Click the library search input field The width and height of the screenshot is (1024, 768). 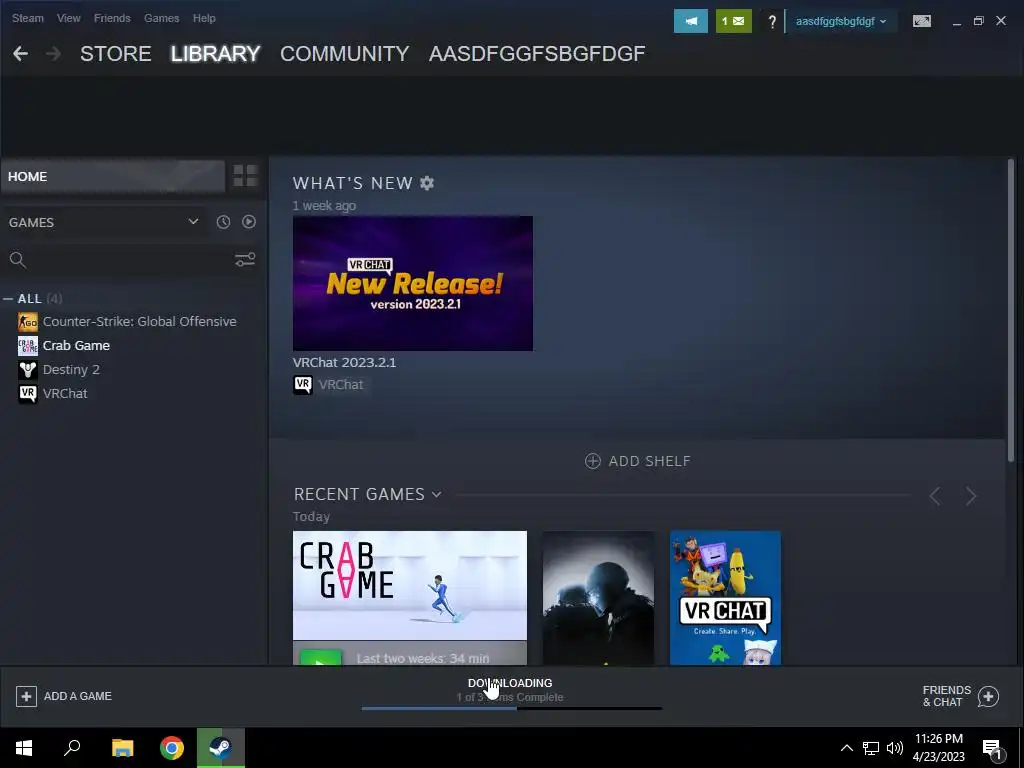(x=131, y=260)
